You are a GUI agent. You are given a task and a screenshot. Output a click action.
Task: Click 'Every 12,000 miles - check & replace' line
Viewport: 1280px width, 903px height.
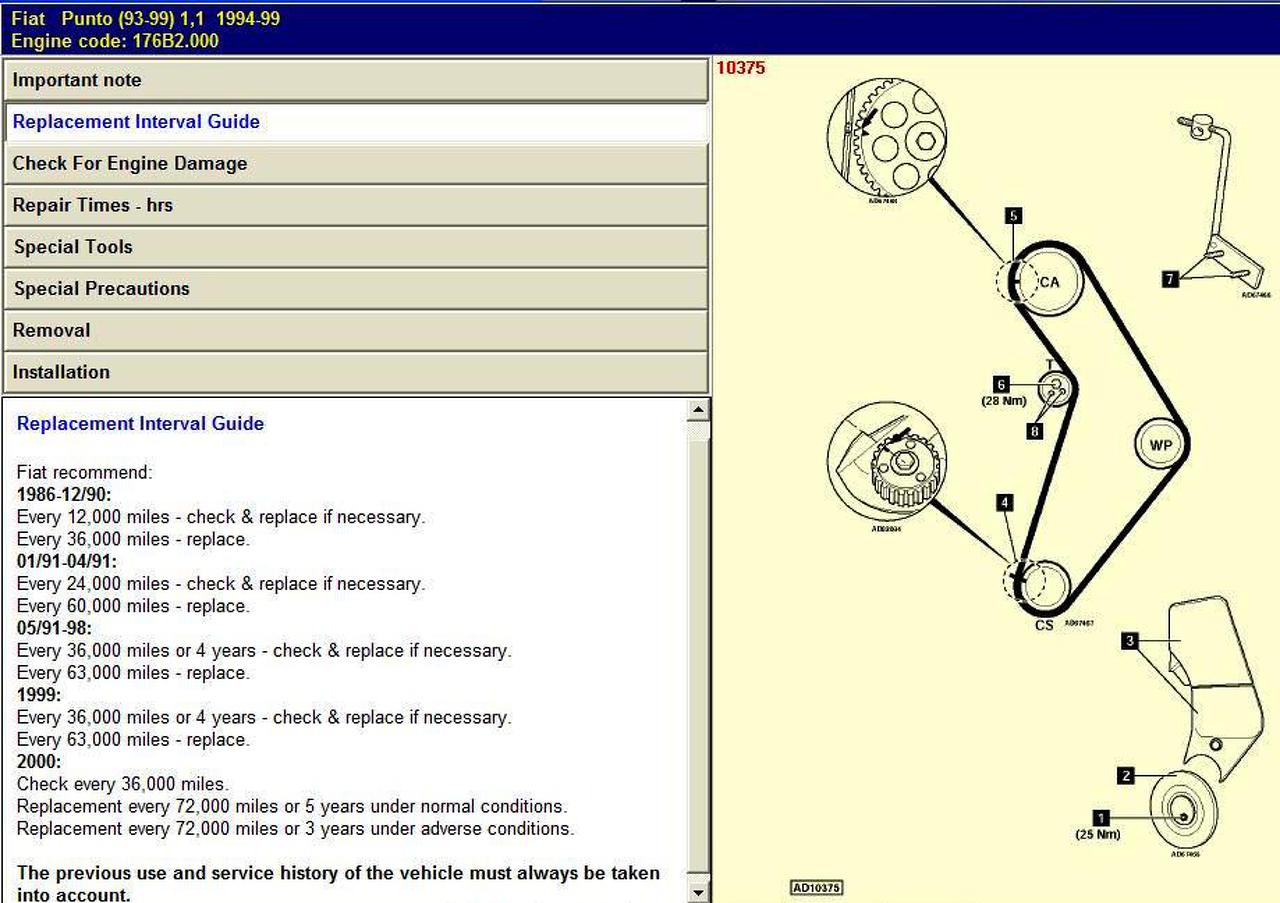click(x=221, y=517)
